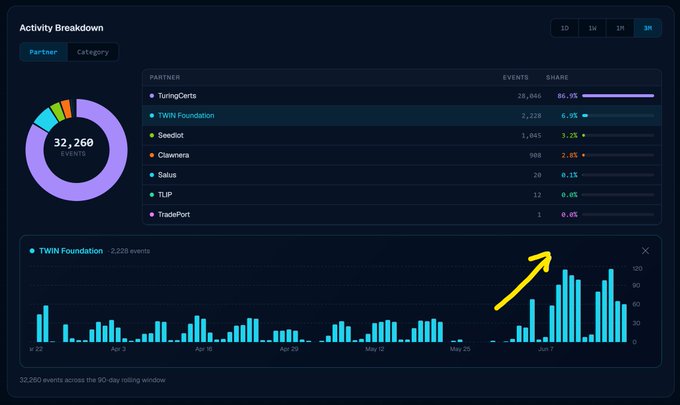Click the 2,228 events value in table
The image size is (680, 405).
[531, 116]
